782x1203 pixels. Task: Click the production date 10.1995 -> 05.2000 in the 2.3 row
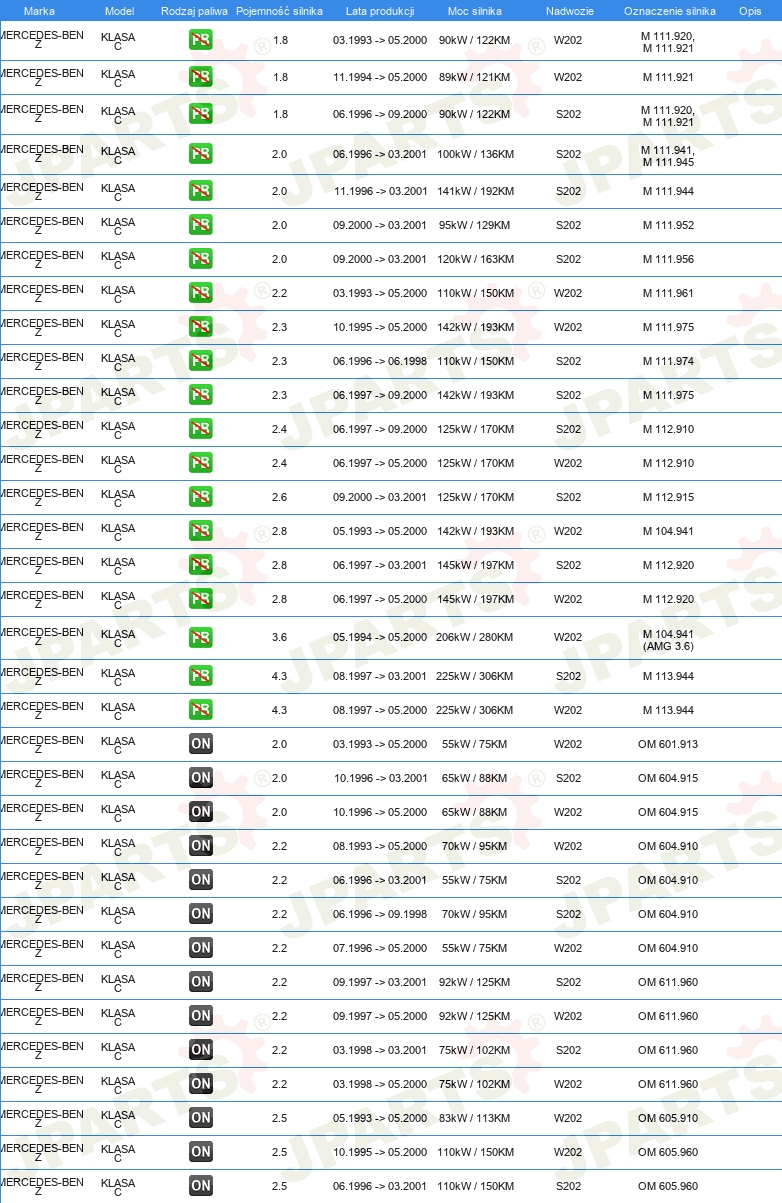380,327
